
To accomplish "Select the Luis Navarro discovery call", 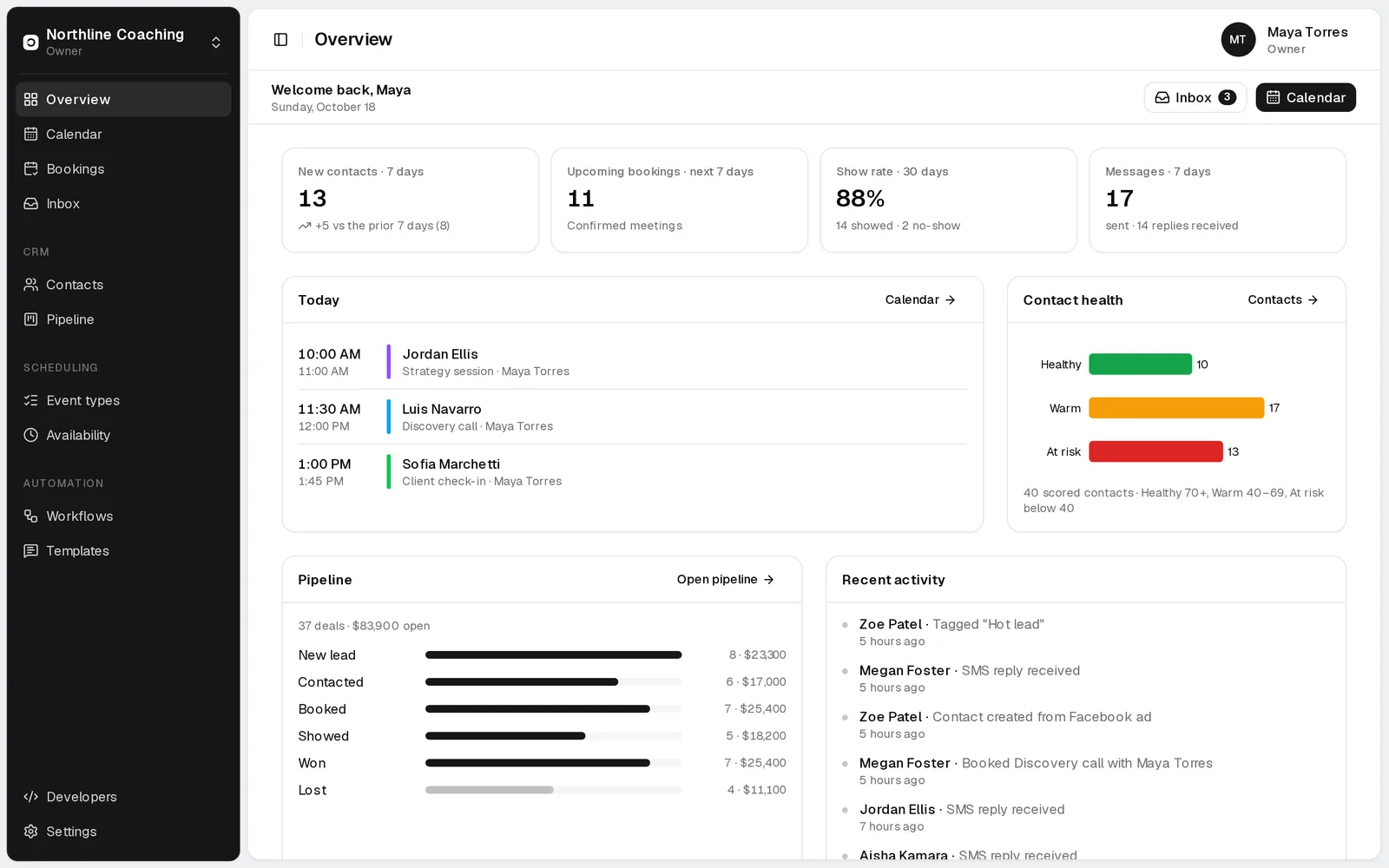I will coord(632,417).
